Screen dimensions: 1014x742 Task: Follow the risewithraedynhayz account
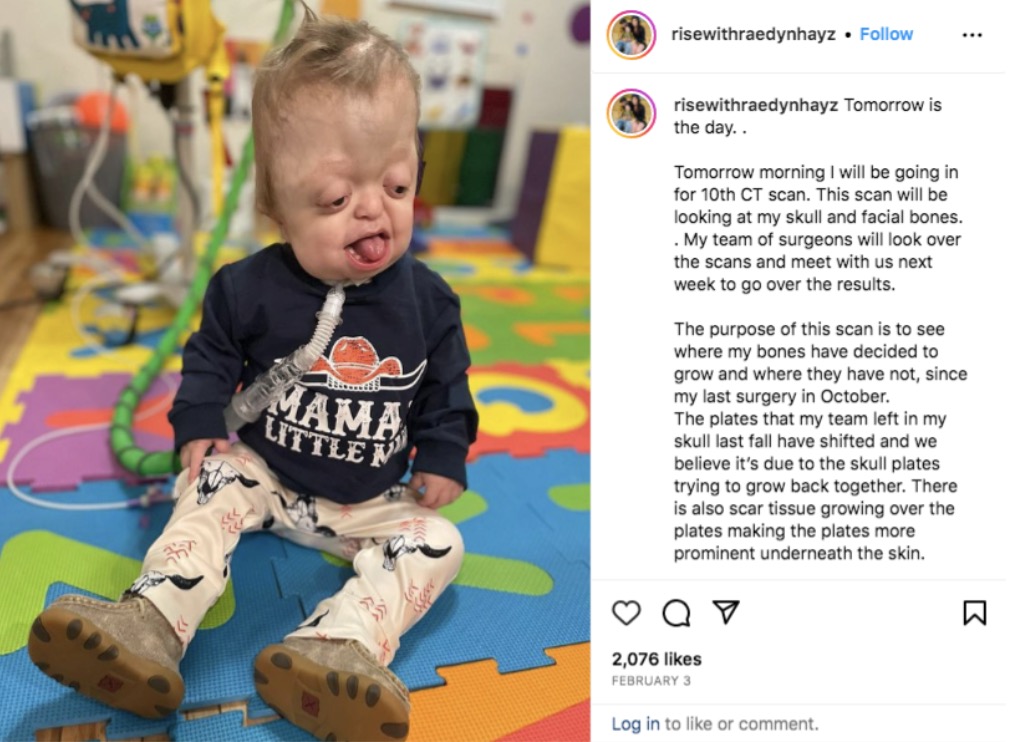pos(886,34)
